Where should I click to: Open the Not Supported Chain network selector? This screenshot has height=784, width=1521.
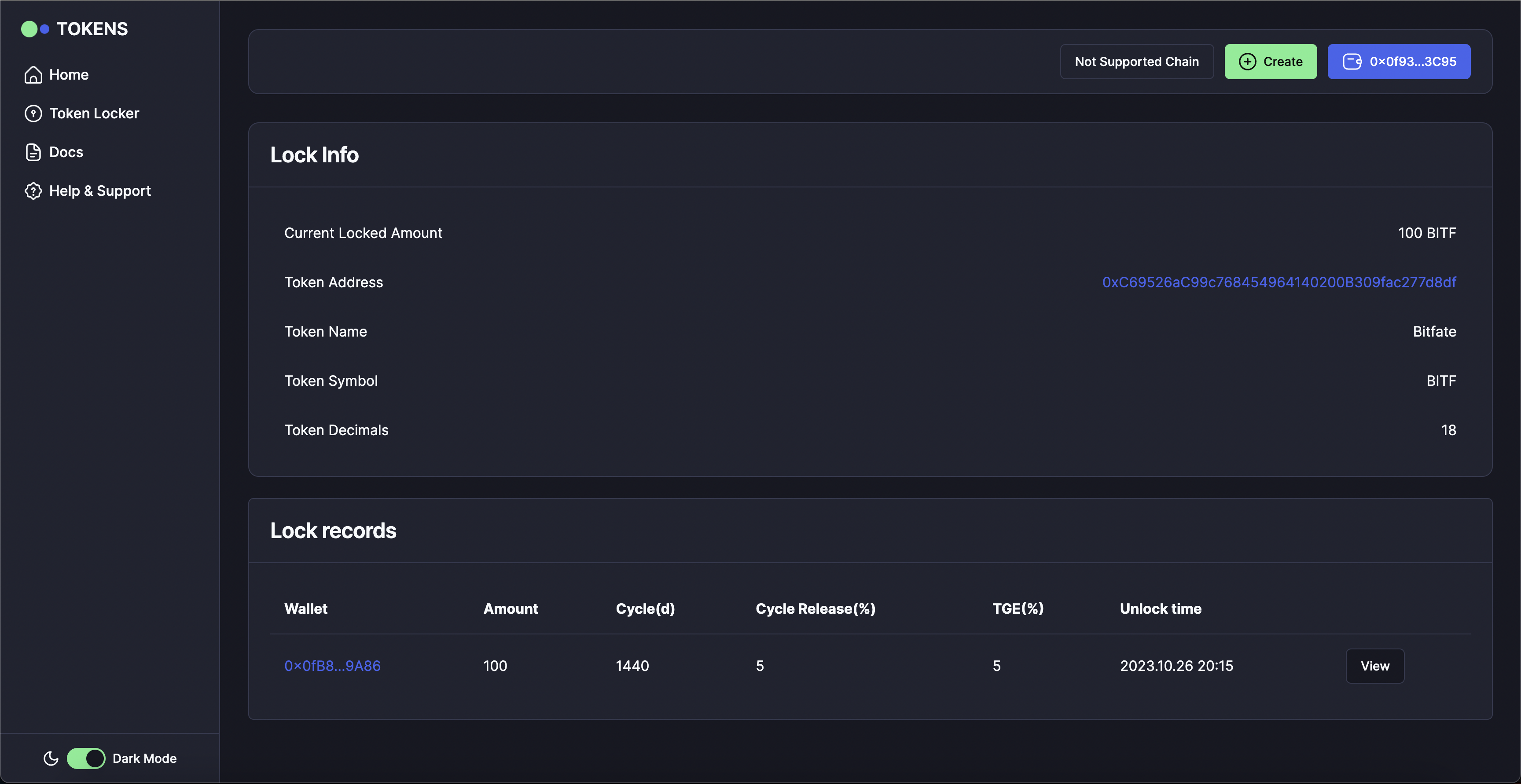click(1137, 62)
